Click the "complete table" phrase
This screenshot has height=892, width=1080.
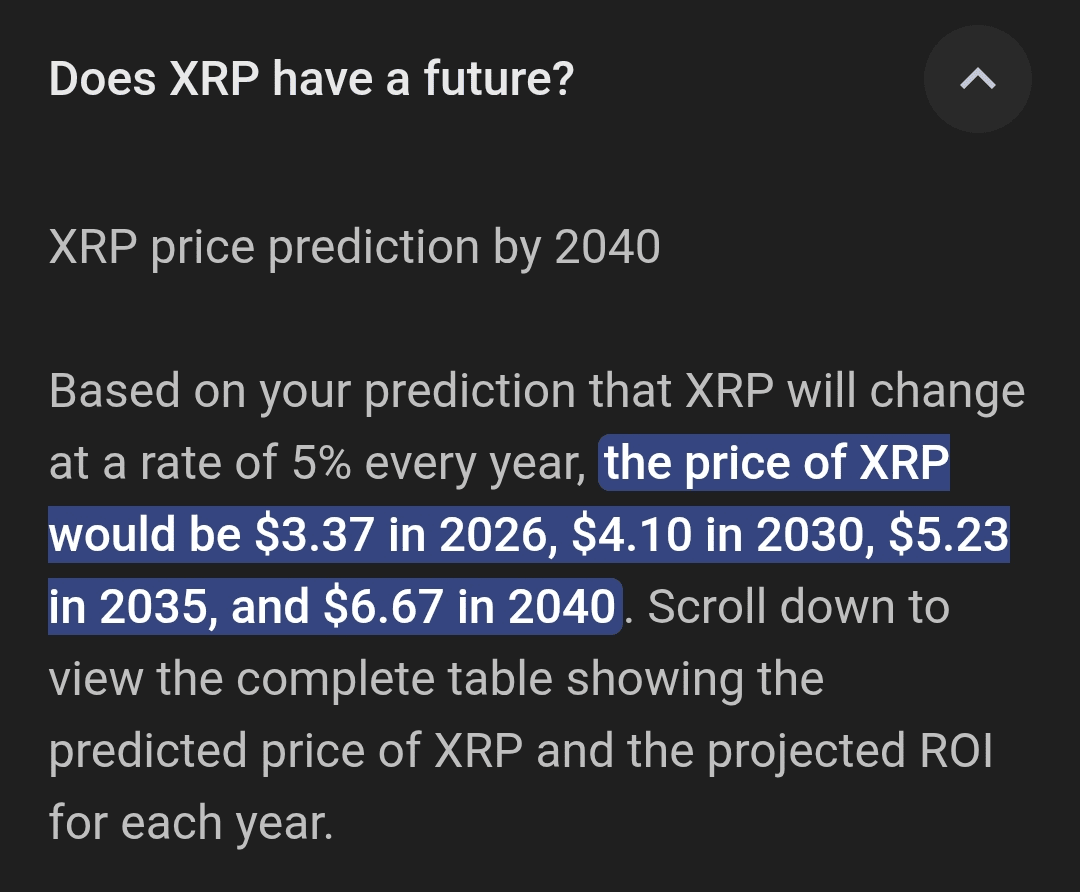pyautogui.click(x=395, y=678)
